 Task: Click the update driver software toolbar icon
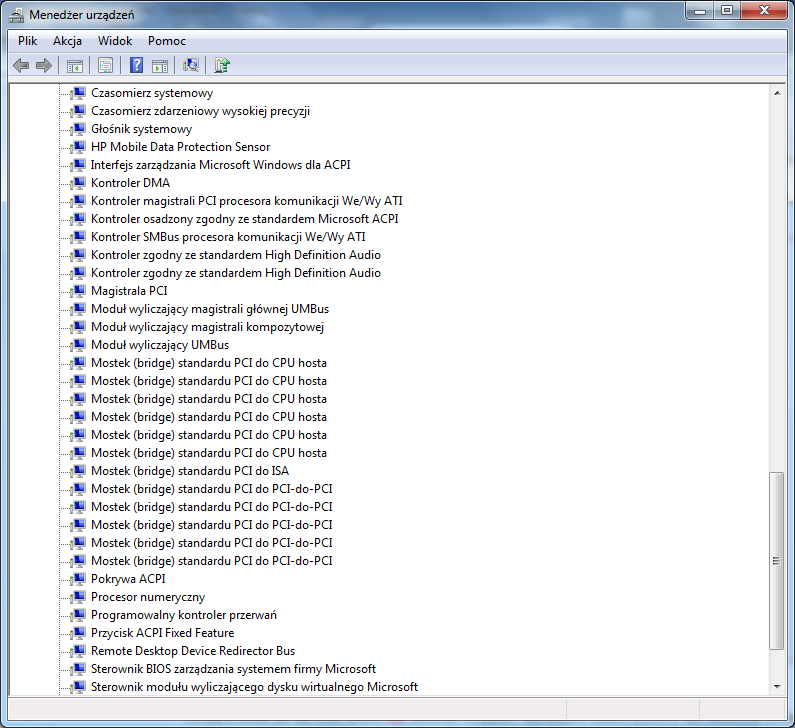point(222,65)
